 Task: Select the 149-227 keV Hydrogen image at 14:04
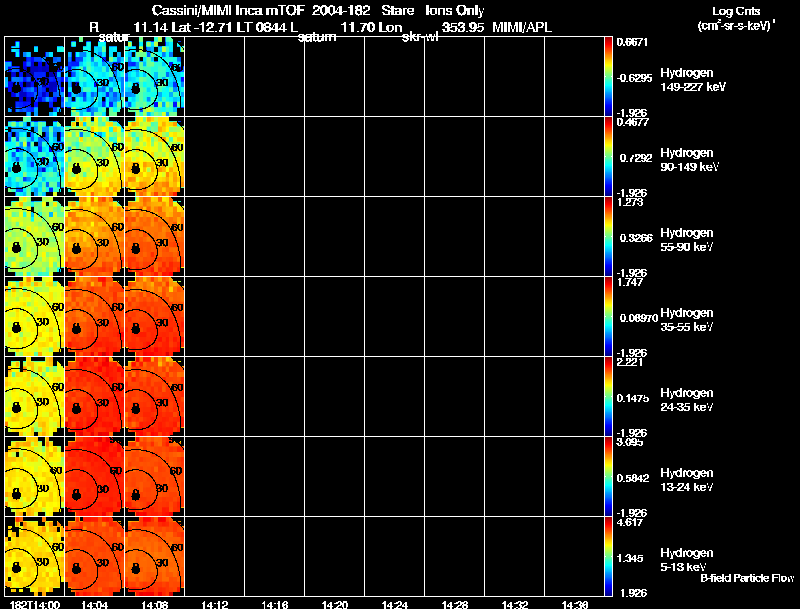point(94,77)
